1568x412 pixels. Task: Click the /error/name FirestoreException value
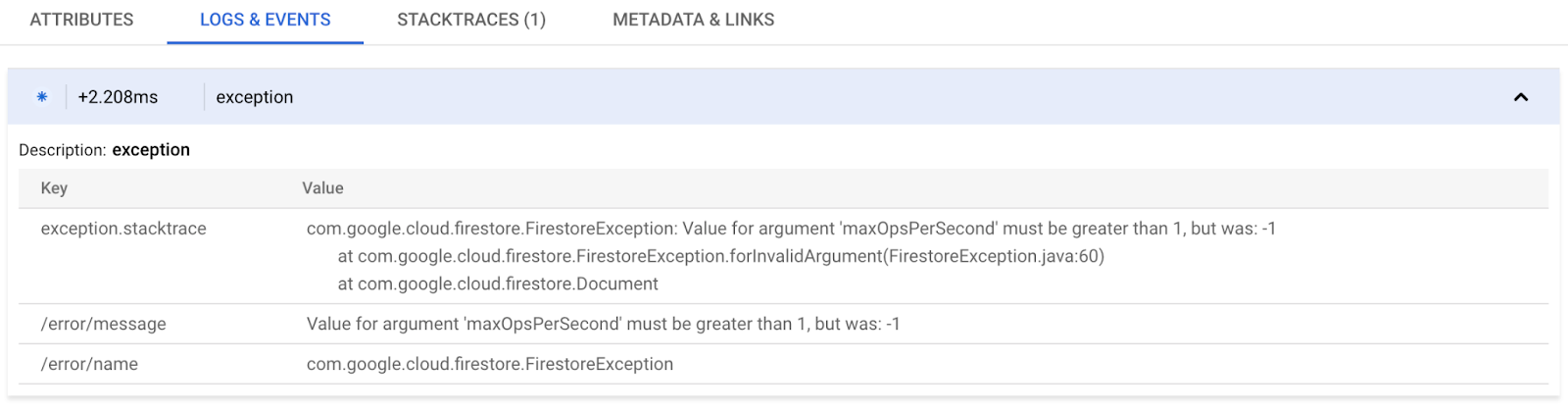click(489, 364)
